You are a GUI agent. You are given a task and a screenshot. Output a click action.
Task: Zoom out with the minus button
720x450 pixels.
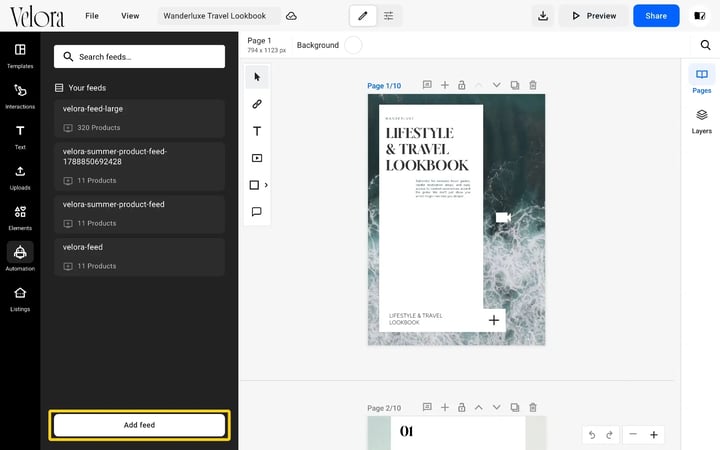click(x=633, y=434)
